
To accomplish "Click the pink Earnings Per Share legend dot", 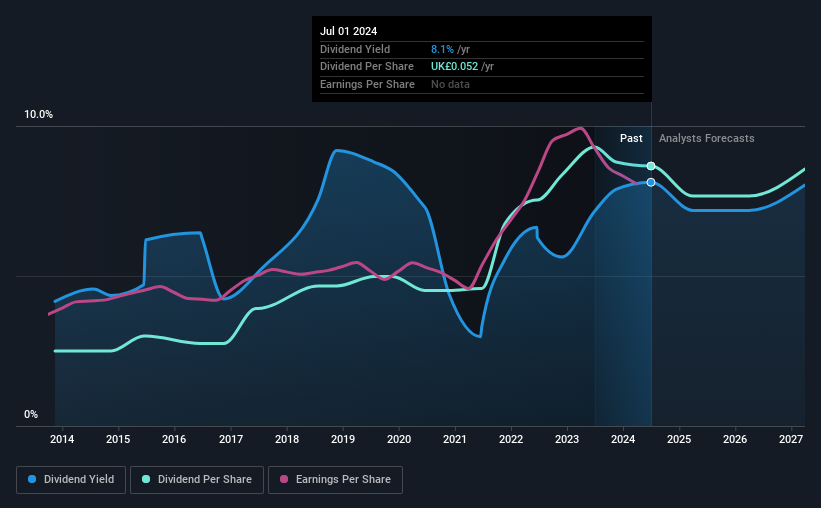I will tap(284, 479).
